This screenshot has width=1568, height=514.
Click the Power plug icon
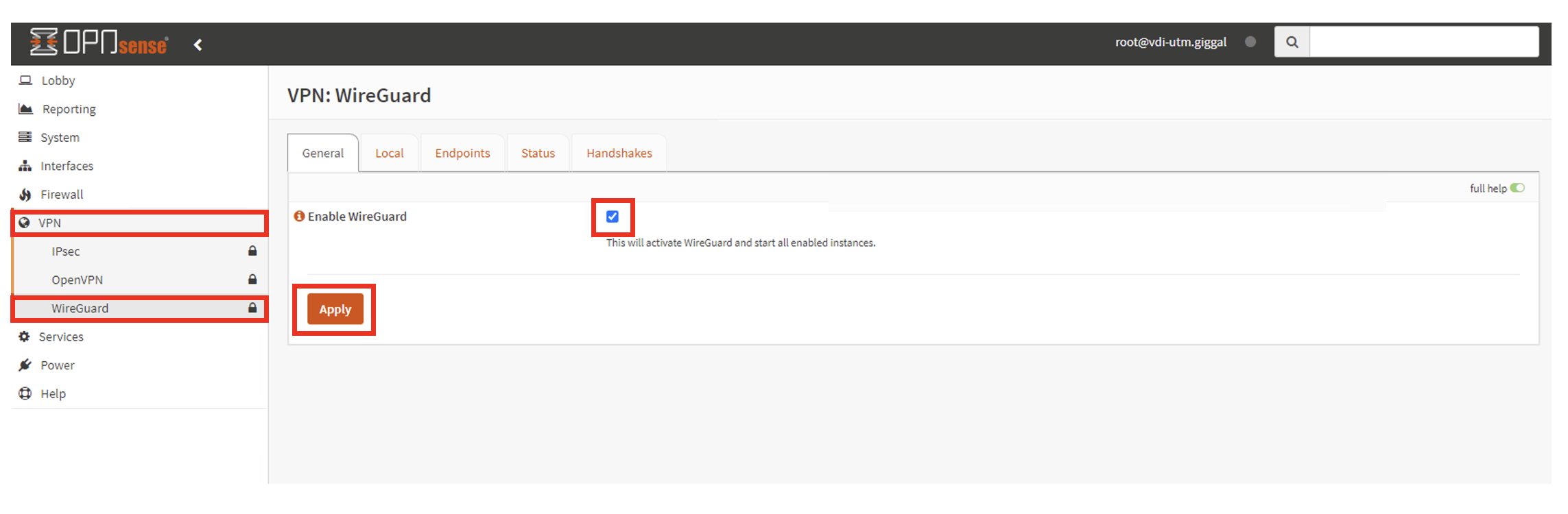(25, 365)
